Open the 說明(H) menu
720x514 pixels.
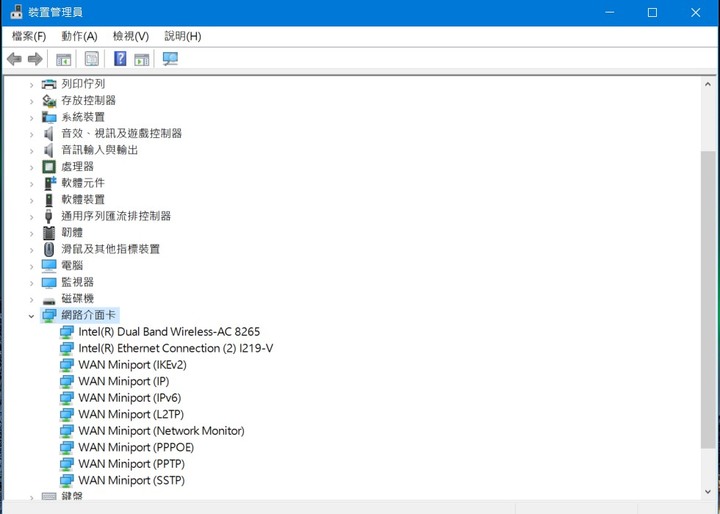pos(183,36)
